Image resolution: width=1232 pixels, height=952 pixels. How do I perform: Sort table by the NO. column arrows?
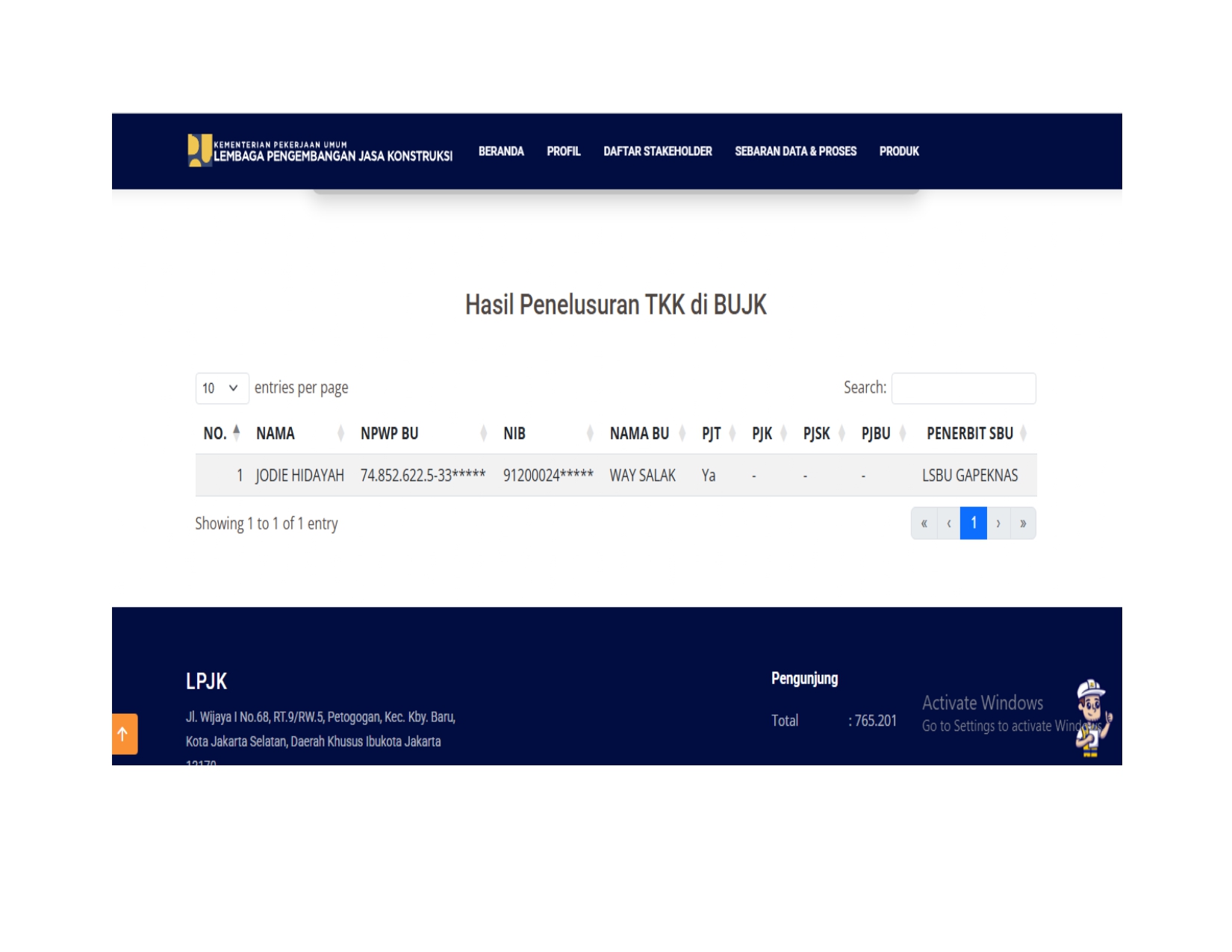click(x=236, y=432)
